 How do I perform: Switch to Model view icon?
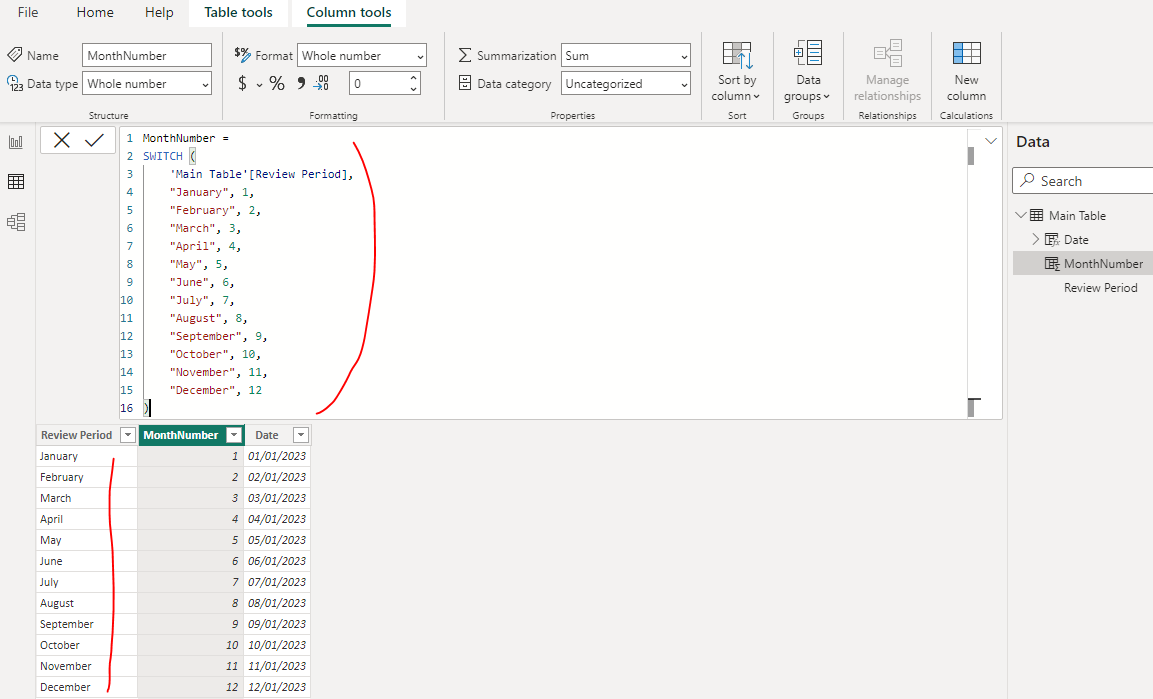pyautogui.click(x=16, y=222)
